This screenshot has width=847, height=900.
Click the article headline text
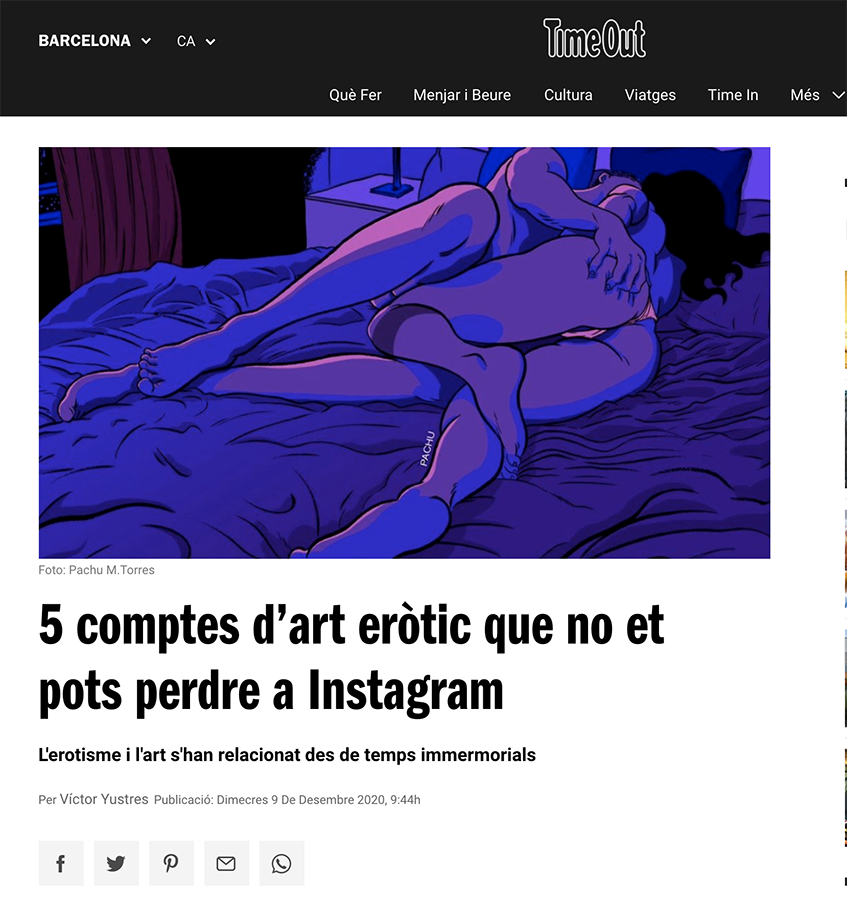(x=351, y=658)
